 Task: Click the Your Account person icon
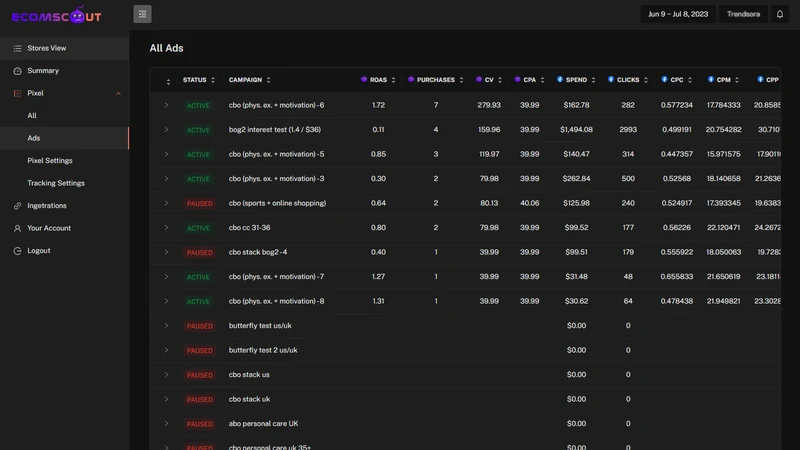(x=17, y=228)
